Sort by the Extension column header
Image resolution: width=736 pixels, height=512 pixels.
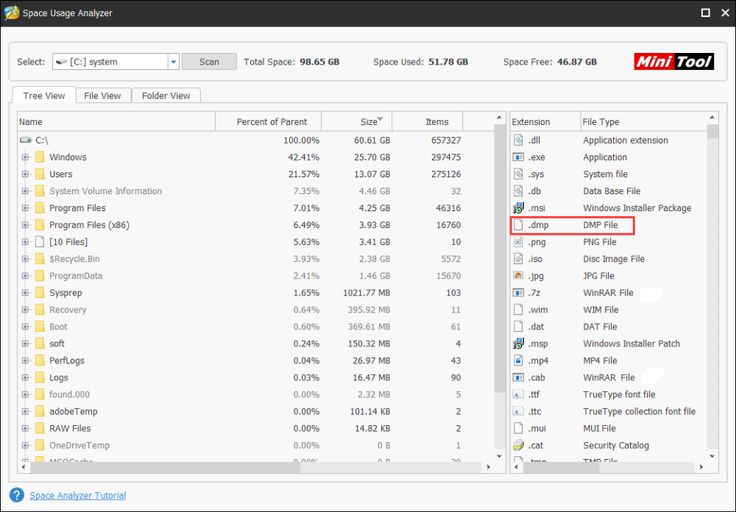[545, 122]
